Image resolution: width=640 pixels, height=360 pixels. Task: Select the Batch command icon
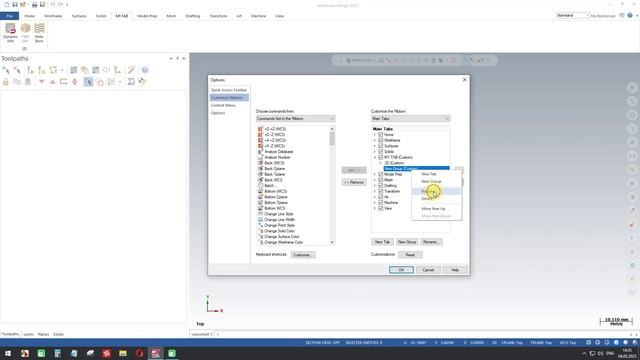tap(260, 185)
